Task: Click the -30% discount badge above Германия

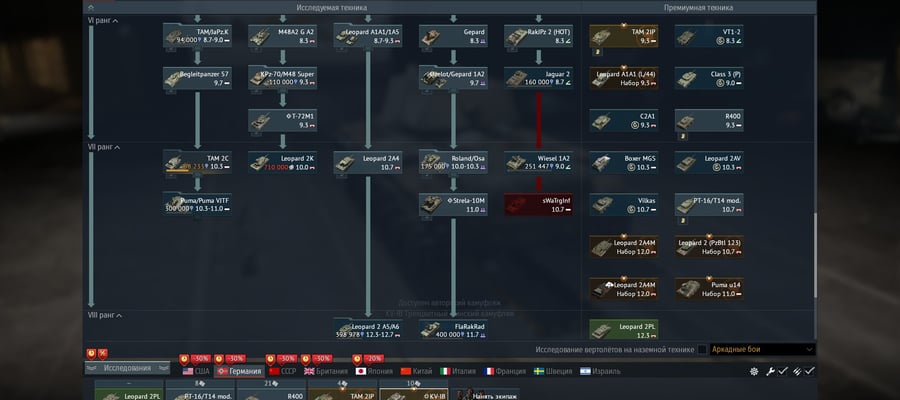Action: 235,359
